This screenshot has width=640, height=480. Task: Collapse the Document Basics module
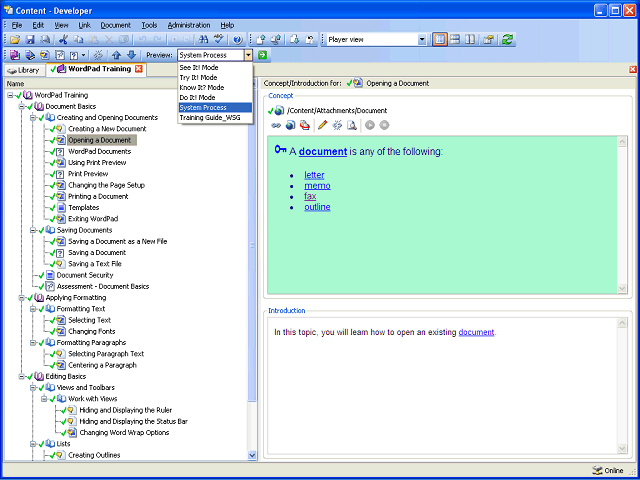(21, 107)
